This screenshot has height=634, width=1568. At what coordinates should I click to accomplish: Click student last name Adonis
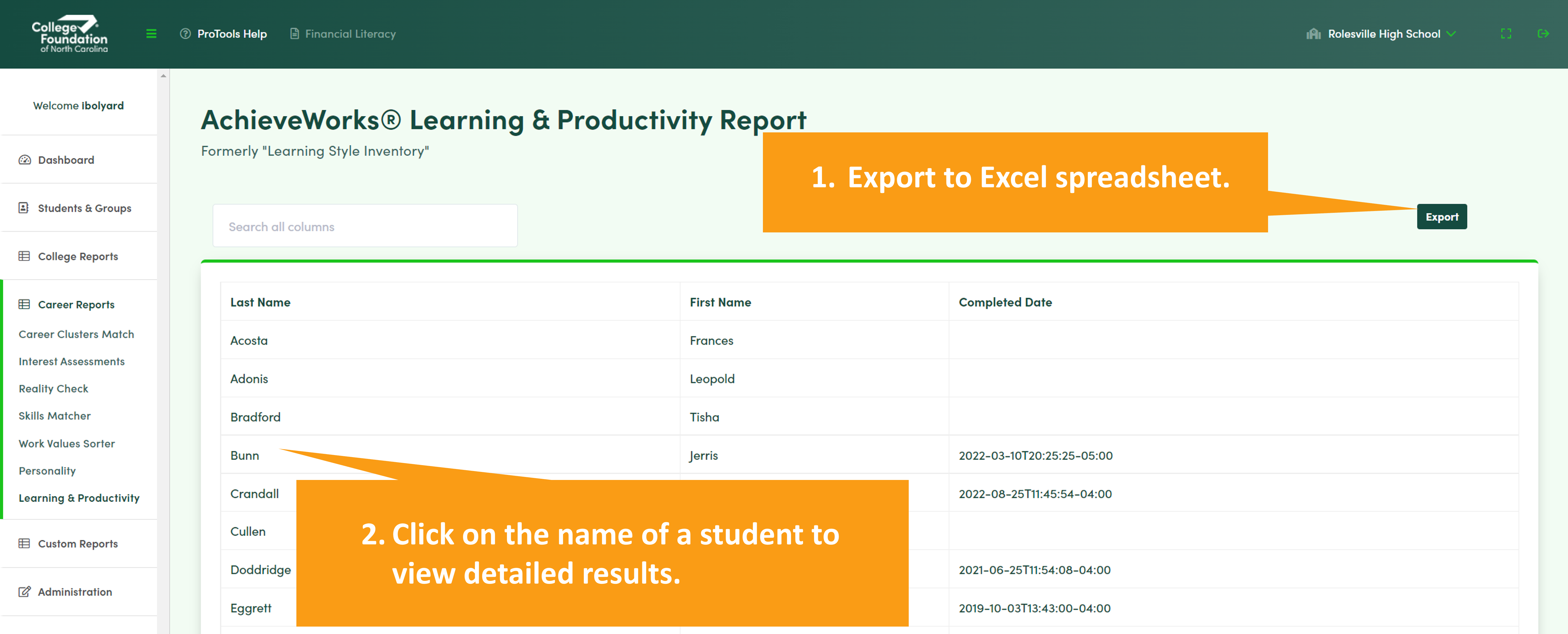pos(249,379)
